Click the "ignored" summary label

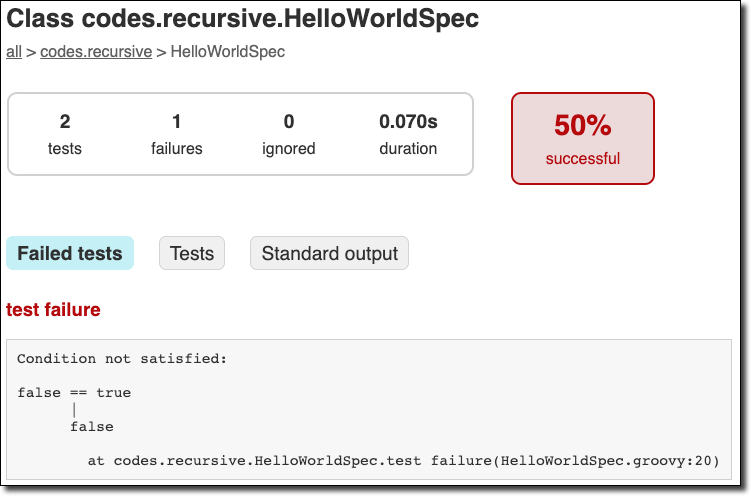pos(289,149)
